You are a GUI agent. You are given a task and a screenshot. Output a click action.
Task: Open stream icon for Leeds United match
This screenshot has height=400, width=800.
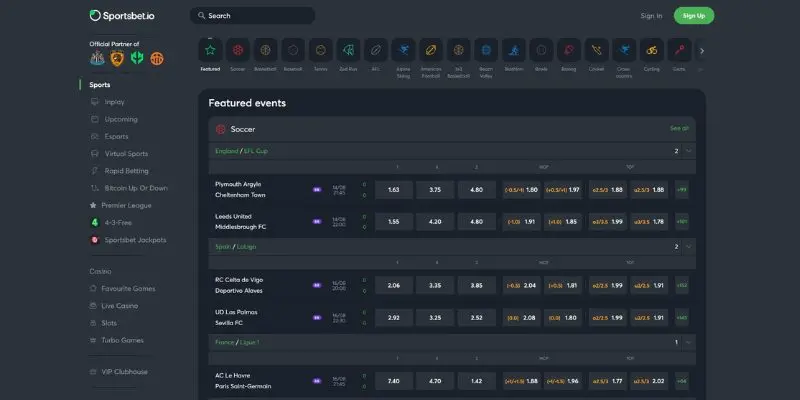[x=317, y=222]
